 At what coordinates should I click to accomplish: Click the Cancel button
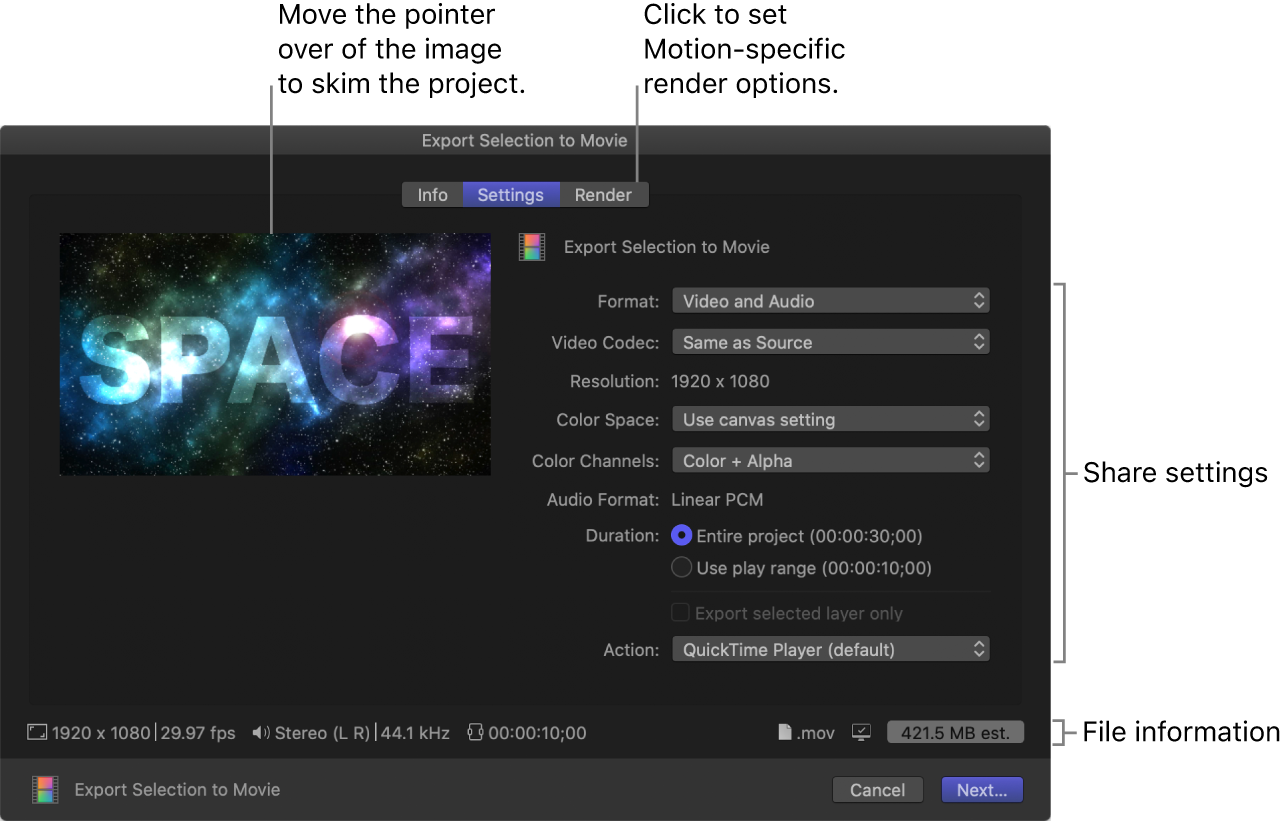[x=877, y=789]
